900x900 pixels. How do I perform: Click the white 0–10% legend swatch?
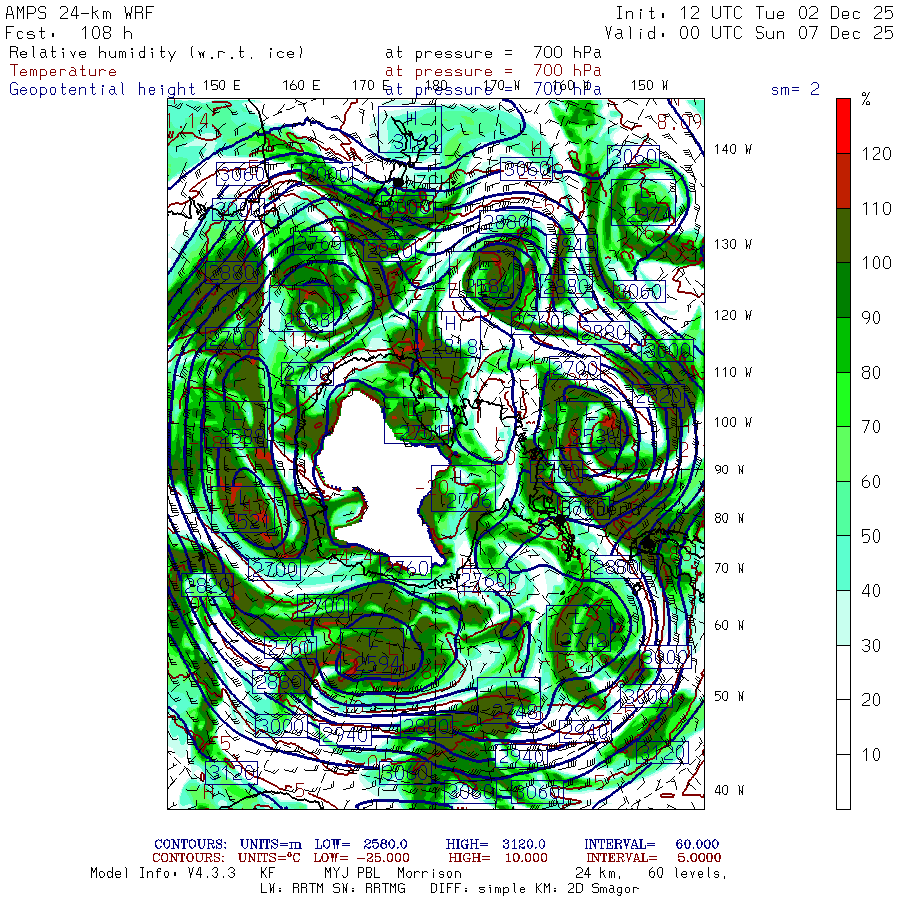pos(844,781)
